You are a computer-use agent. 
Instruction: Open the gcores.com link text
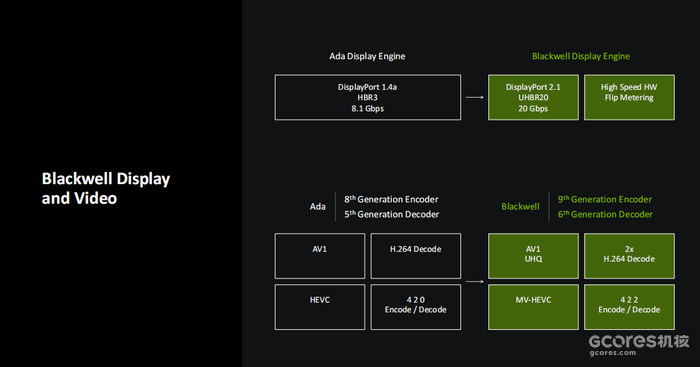point(612,353)
